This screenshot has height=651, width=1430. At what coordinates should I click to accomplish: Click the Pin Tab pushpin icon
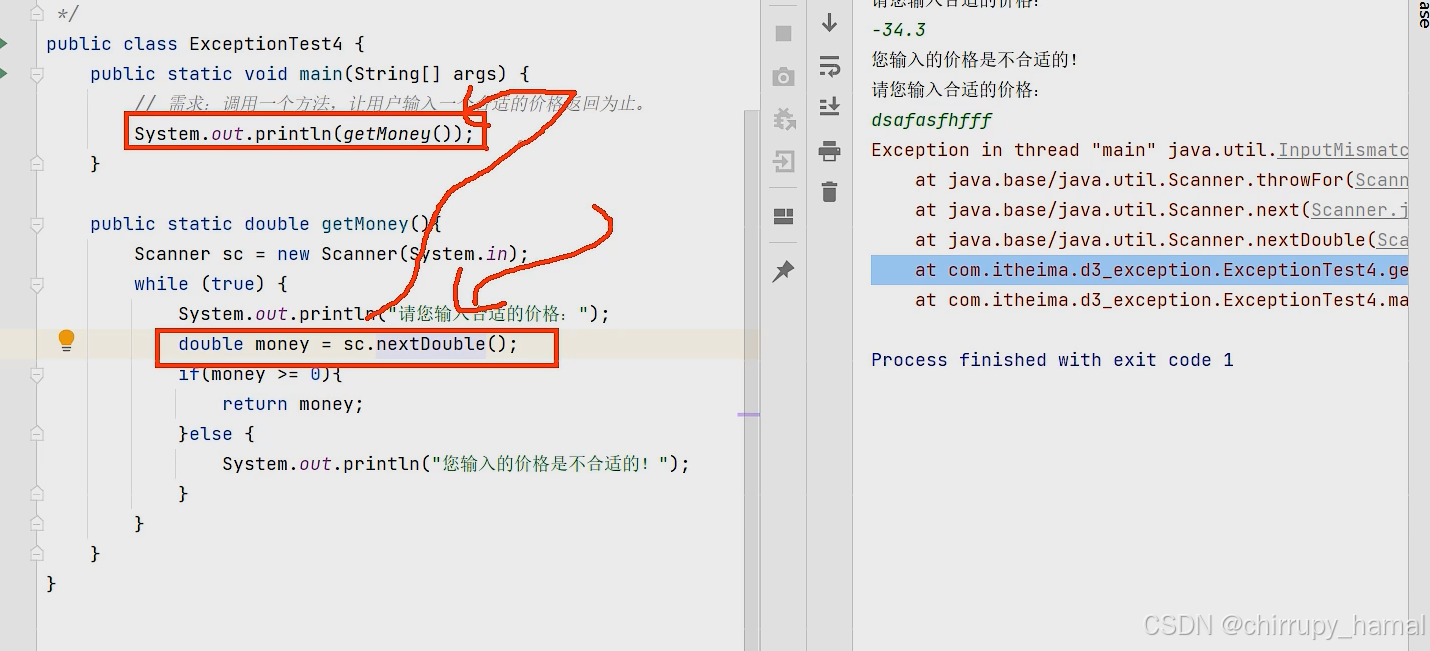(784, 271)
